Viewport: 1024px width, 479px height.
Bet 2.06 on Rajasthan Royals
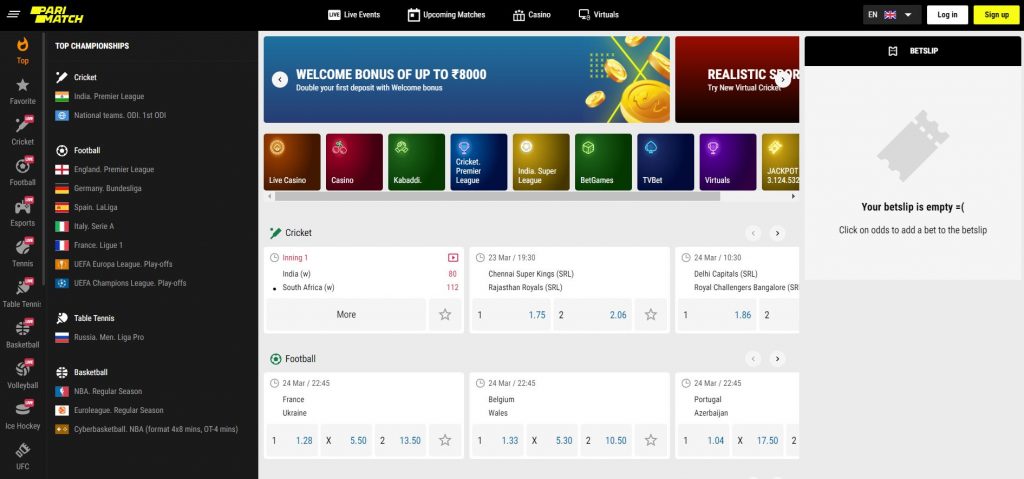point(592,314)
